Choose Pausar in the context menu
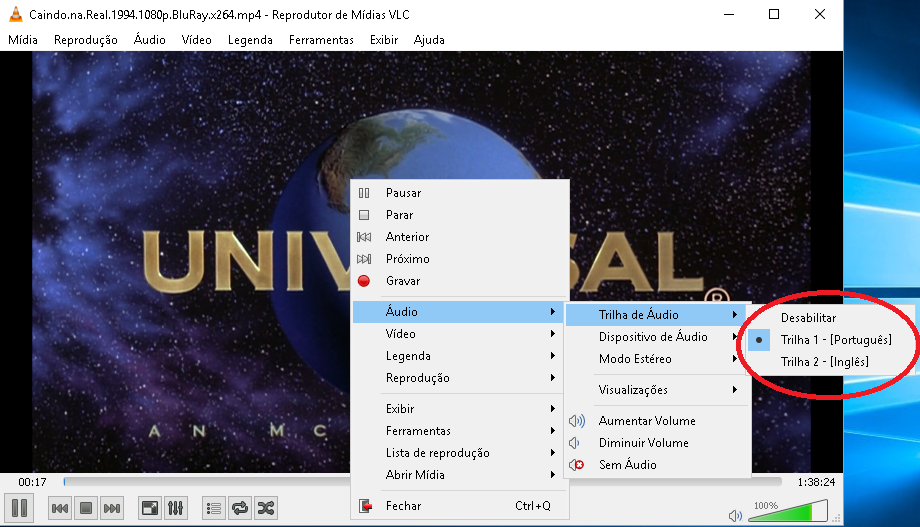The image size is (920, 527). (460, 193)
